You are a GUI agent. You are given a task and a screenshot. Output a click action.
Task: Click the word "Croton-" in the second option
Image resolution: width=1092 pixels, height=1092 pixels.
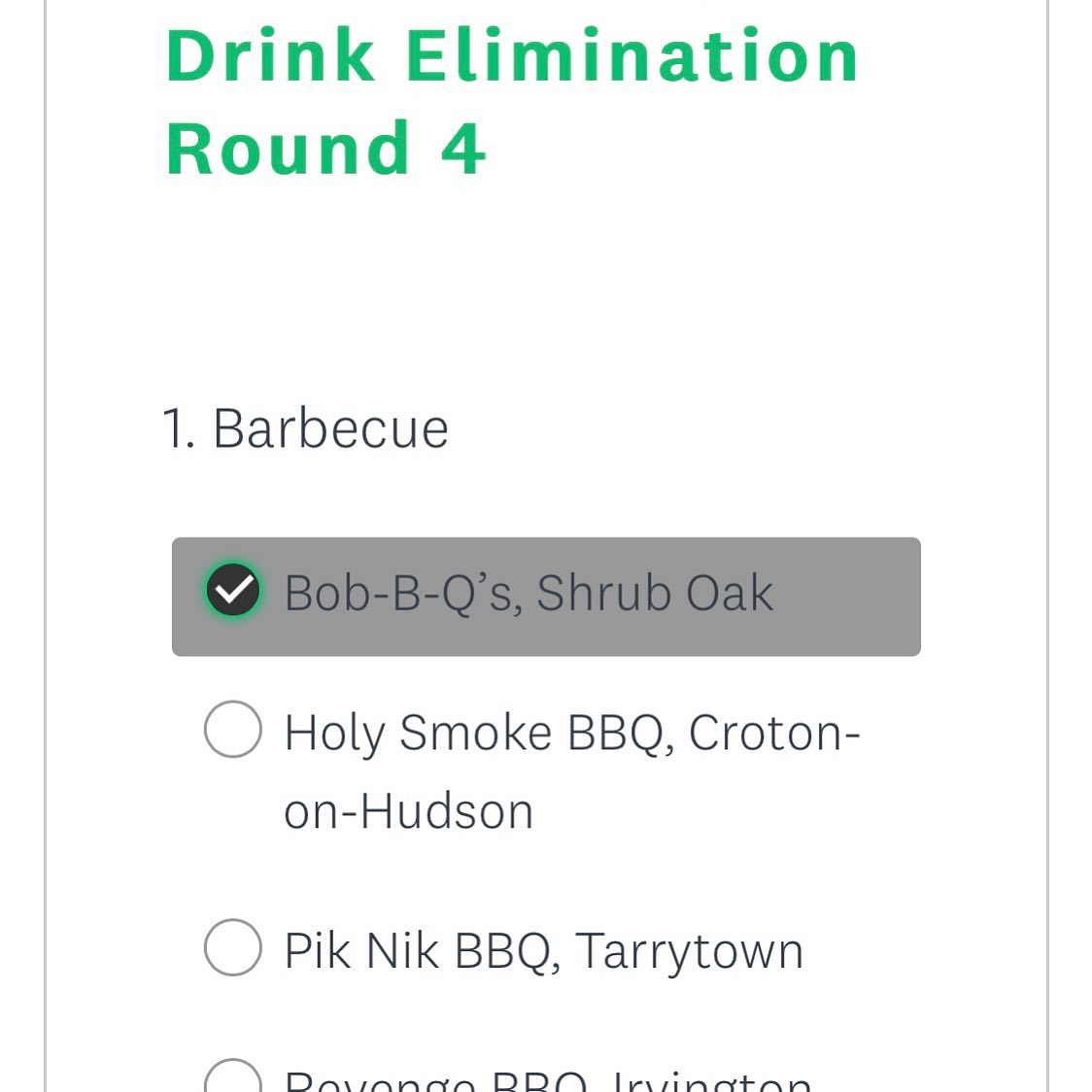[774, 734]
